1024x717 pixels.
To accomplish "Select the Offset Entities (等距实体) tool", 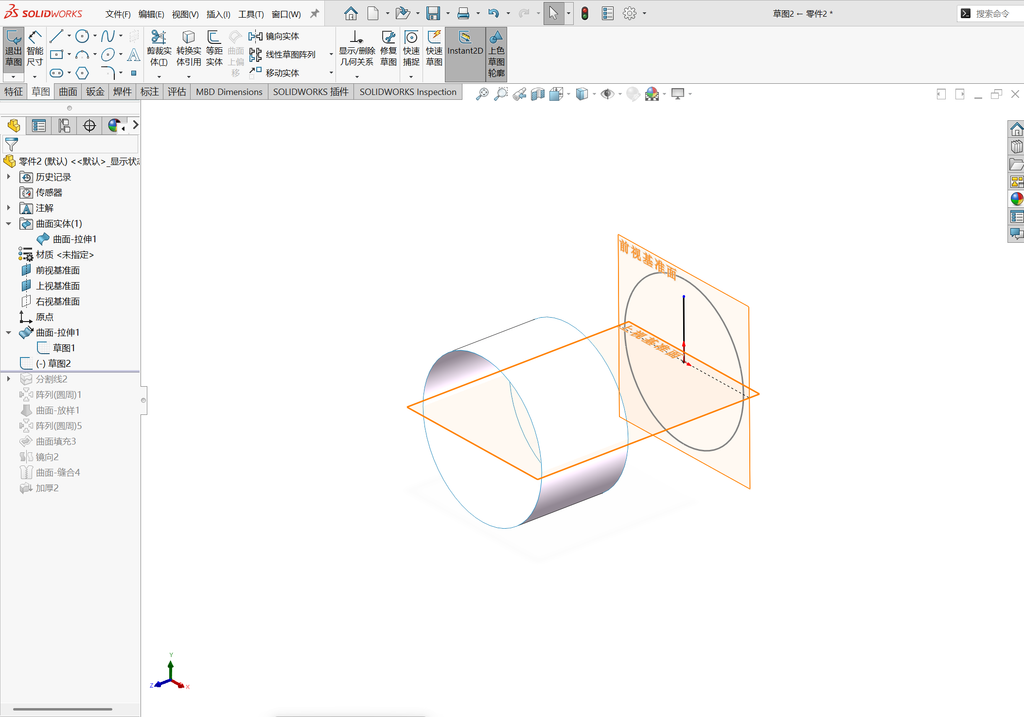I will tap(214, 49).
